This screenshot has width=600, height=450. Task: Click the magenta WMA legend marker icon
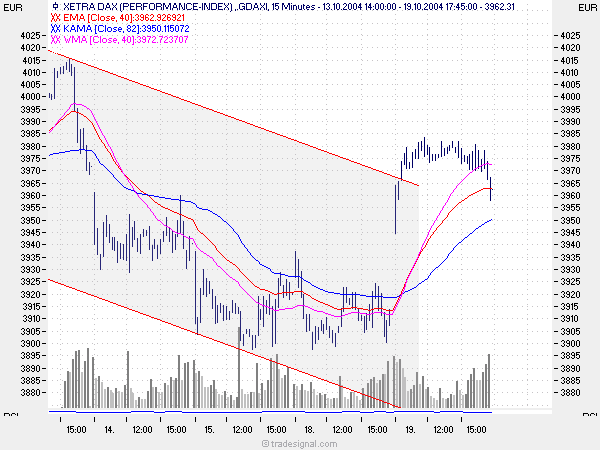click(x=55, y=39)
